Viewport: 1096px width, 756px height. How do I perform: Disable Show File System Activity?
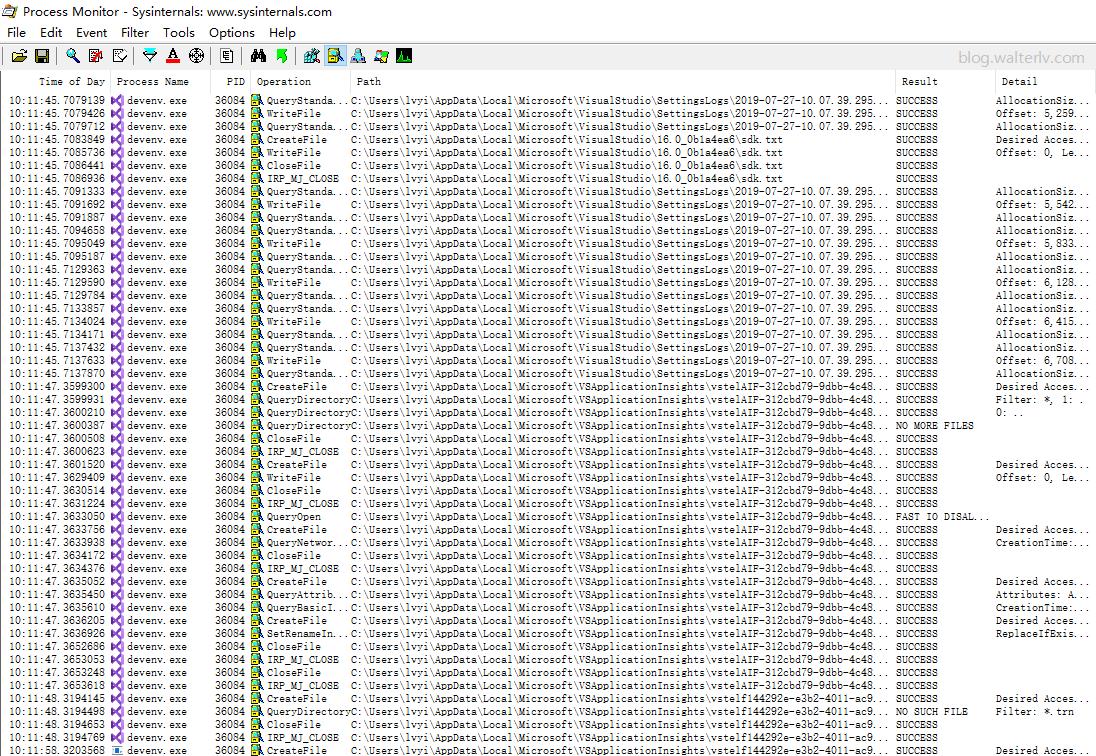tap(335, 56)
